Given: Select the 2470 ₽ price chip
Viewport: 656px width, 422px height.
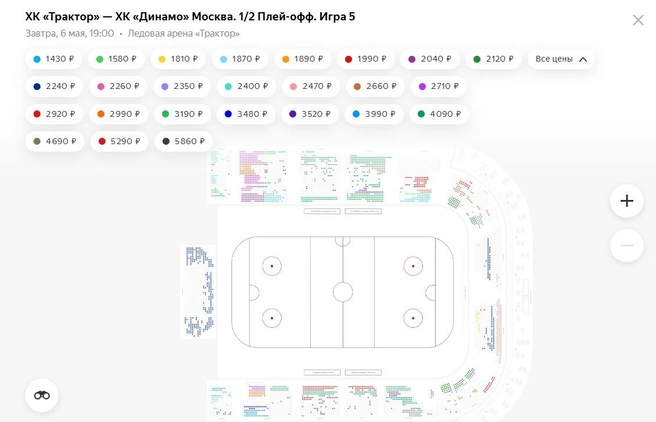Looking at the screenshot, I should (311, 87).
